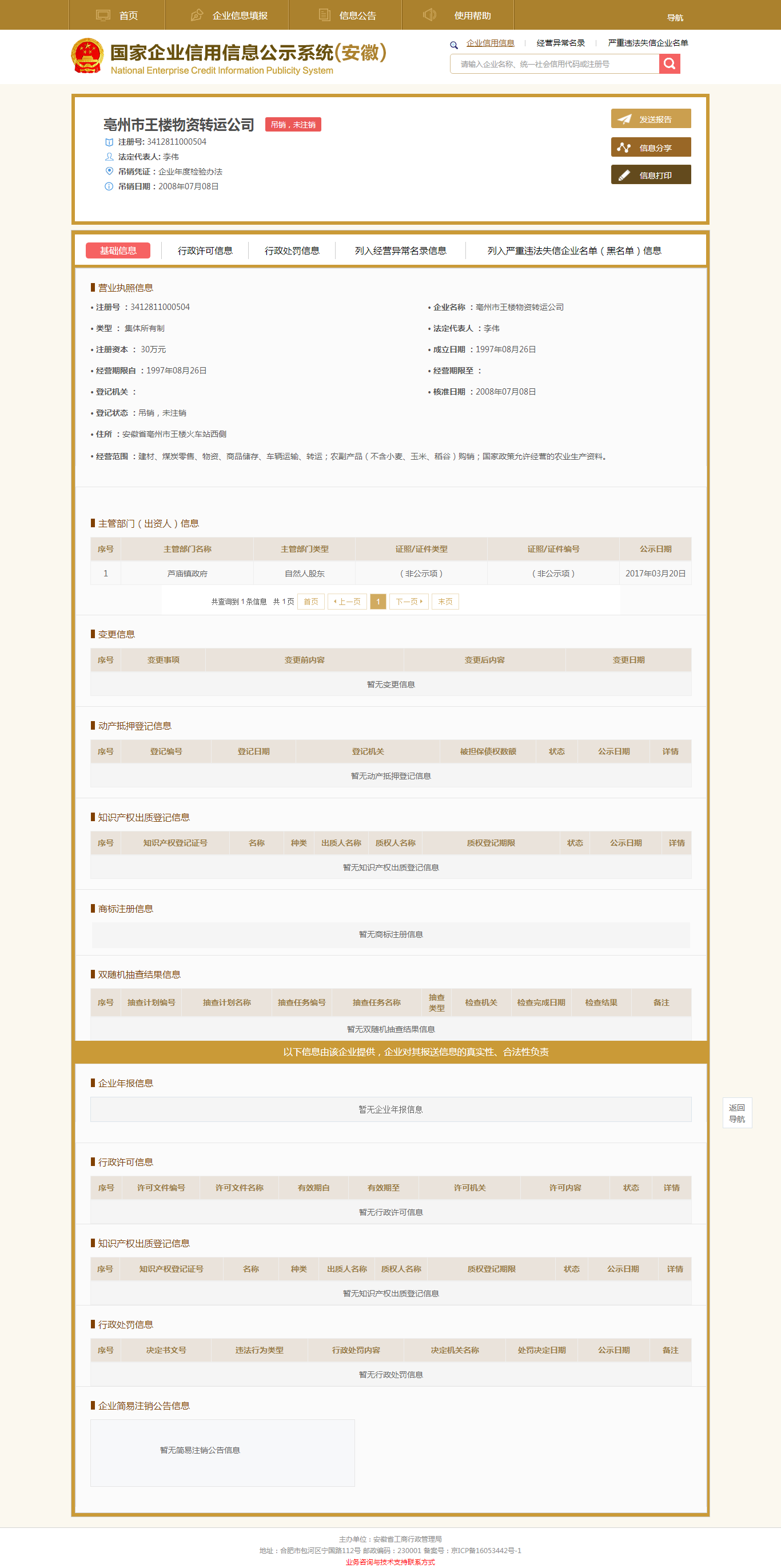Click the person icon beside 法定代表人
This screenshot has height=1568, width=781.
pos(109,157)
